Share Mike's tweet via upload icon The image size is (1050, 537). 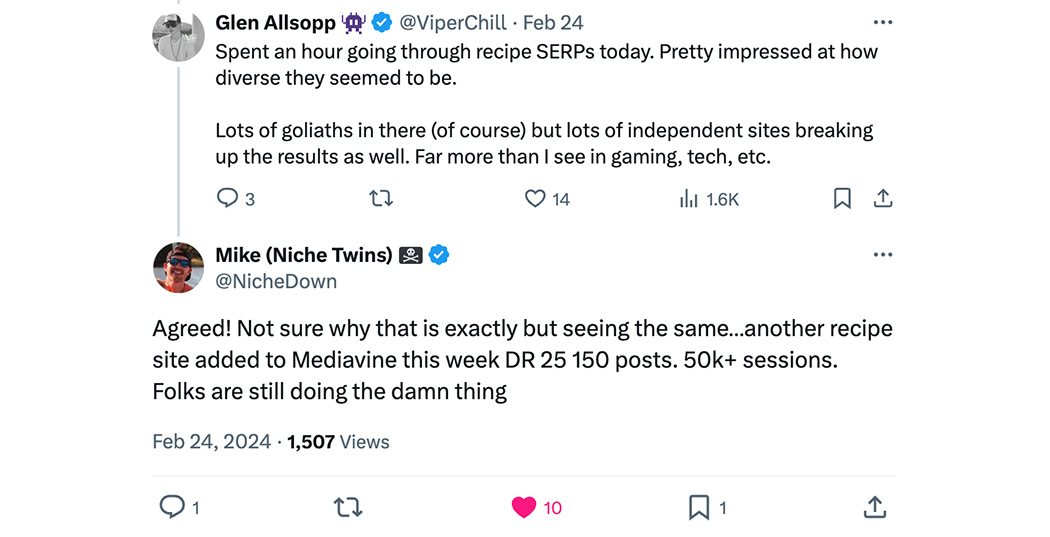coord(875,507)
